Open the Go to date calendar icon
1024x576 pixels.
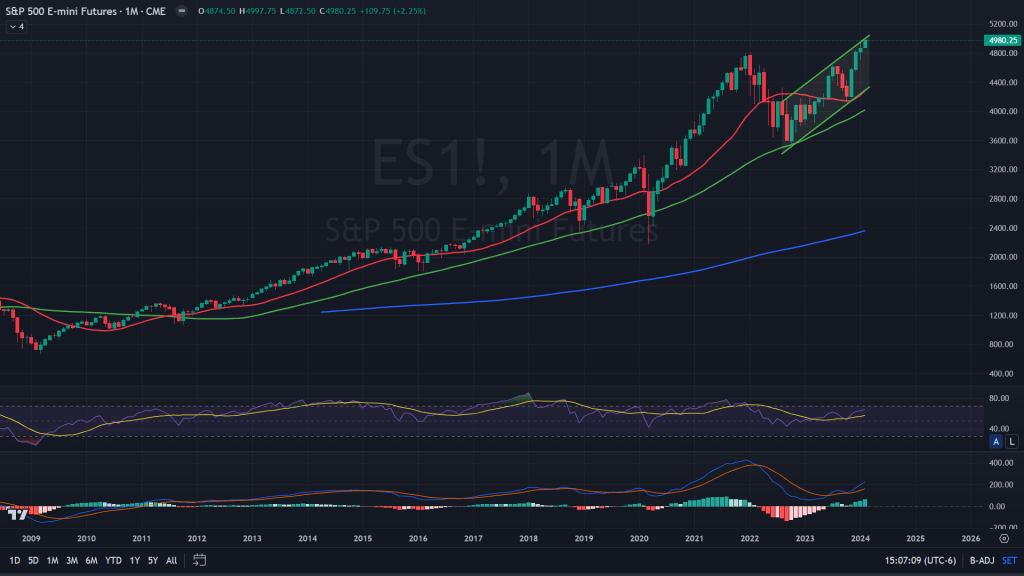click(x=200, y=560)
